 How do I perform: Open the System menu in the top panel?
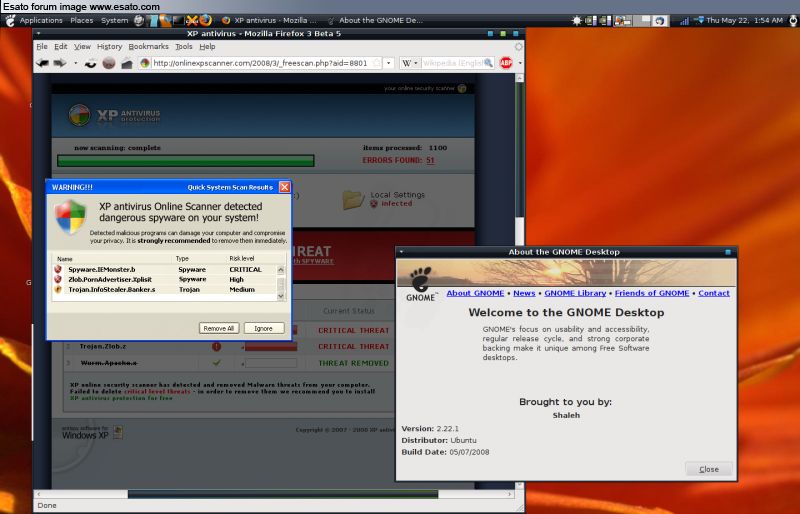(114, 20)
